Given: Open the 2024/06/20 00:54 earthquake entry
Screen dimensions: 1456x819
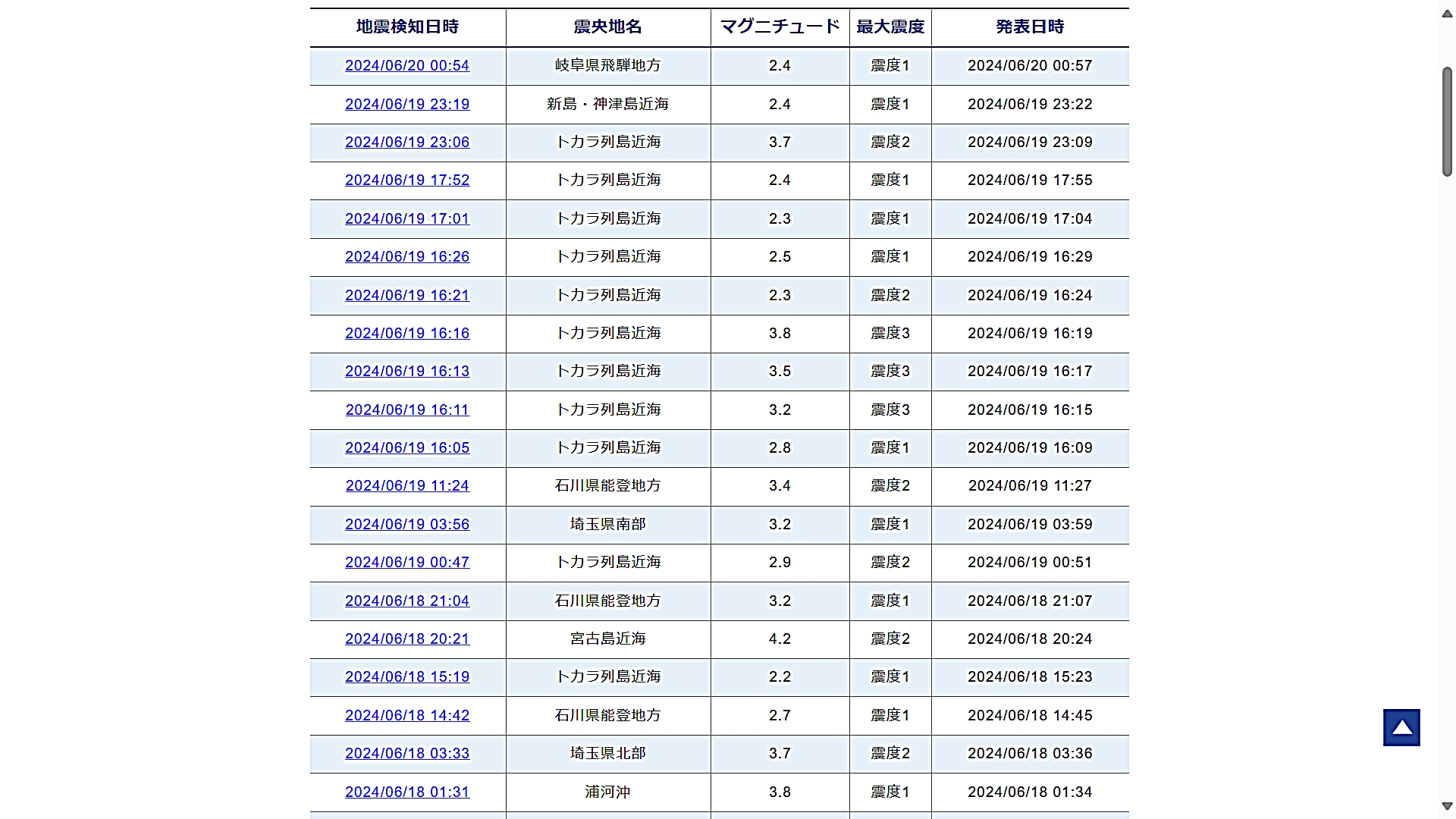Looking at the screenshot, I should pyautogui.click(x=407, y=66).
